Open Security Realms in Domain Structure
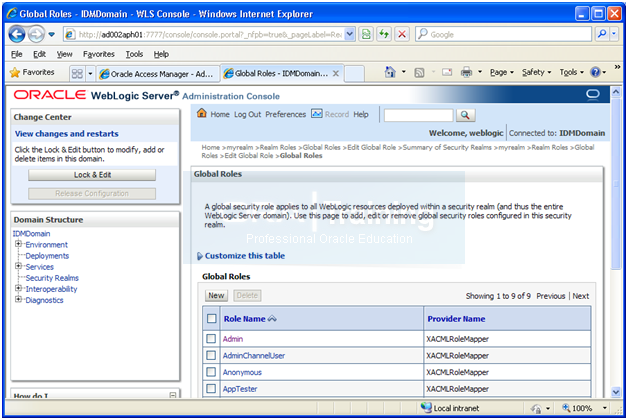628x420 pixels. pyautogui.click(x=52, y=278)
